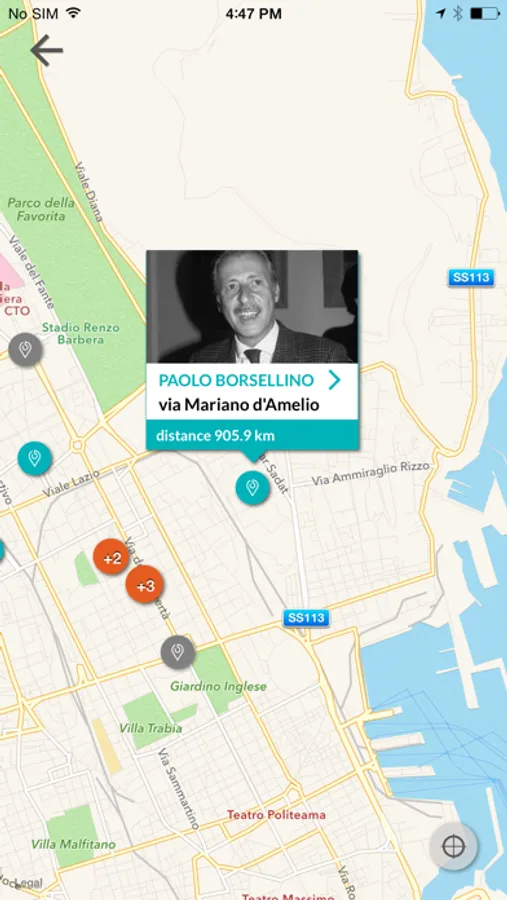Tap the locate-me crosshair button
The image size is (507, 900).
[x=453, y=846]
